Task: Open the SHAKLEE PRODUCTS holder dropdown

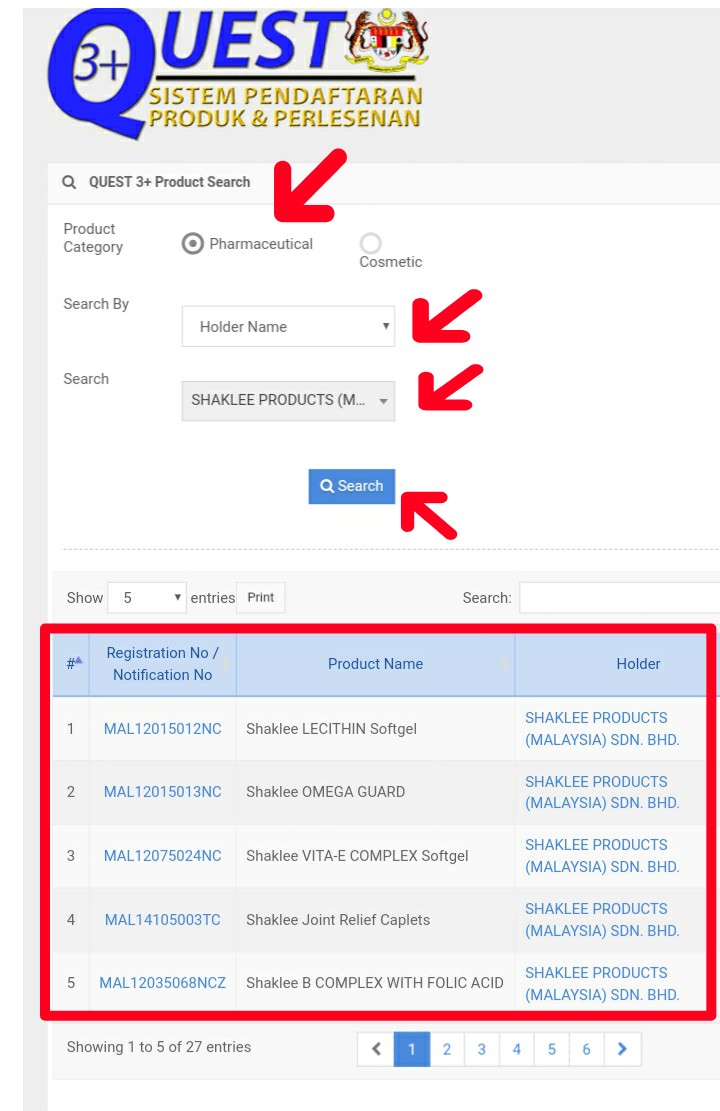Action: 288,400
